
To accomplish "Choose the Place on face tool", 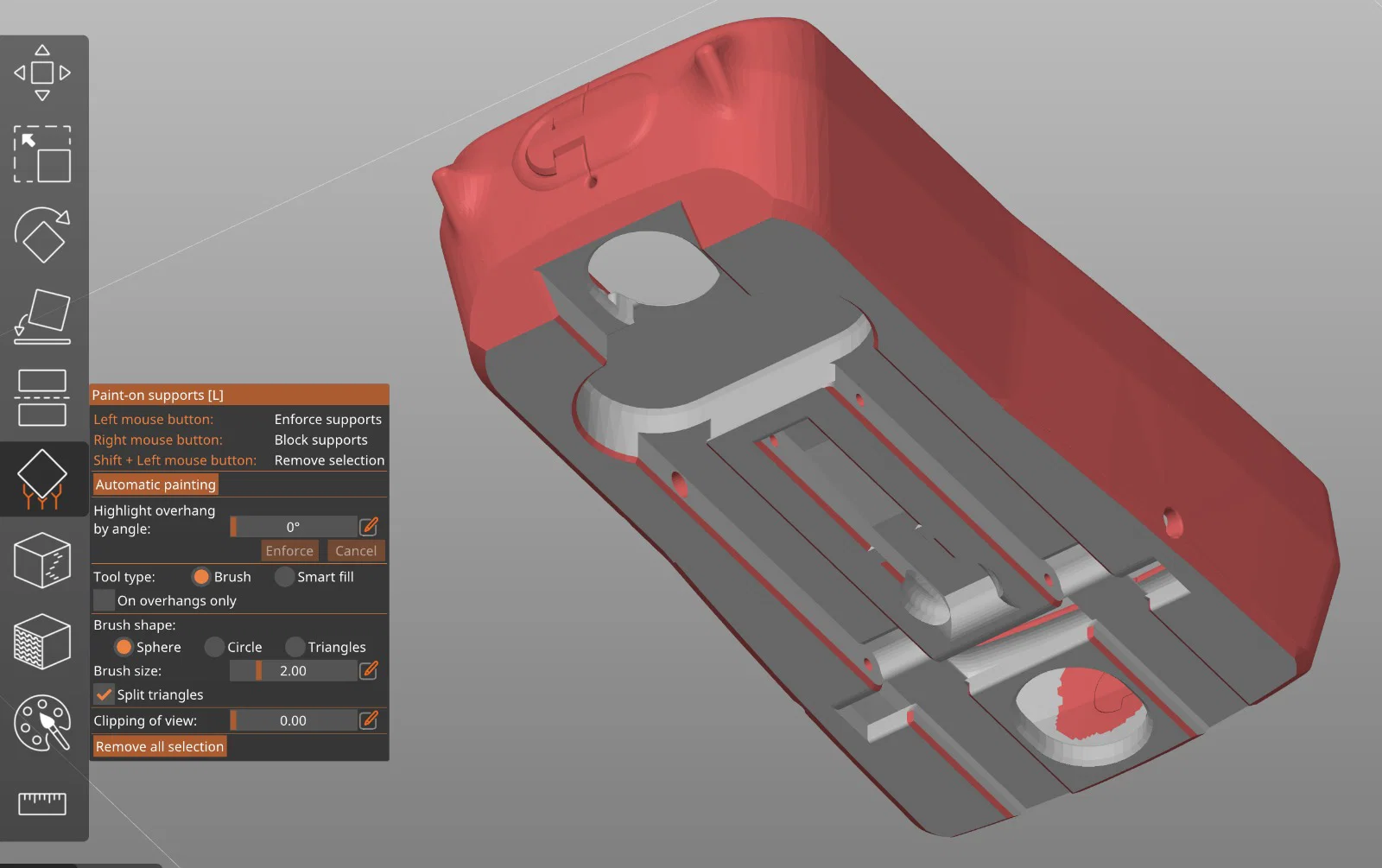I will click(42, 316).
